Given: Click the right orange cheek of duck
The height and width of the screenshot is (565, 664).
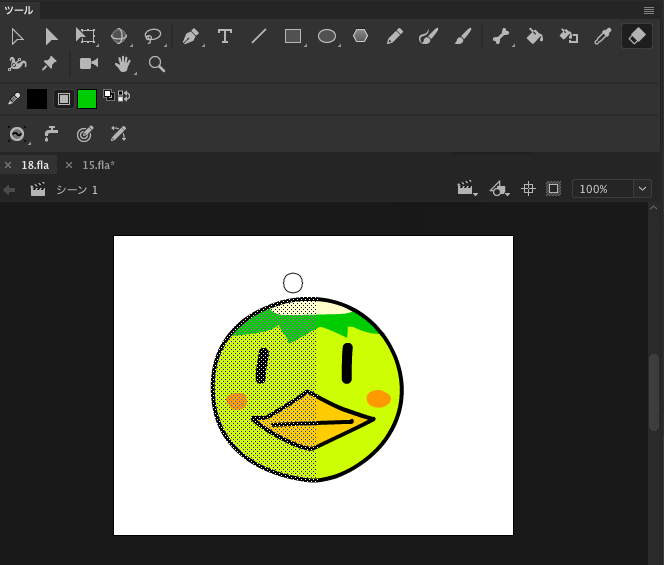Looking at the screenshot, I should [x=378, y=399].
